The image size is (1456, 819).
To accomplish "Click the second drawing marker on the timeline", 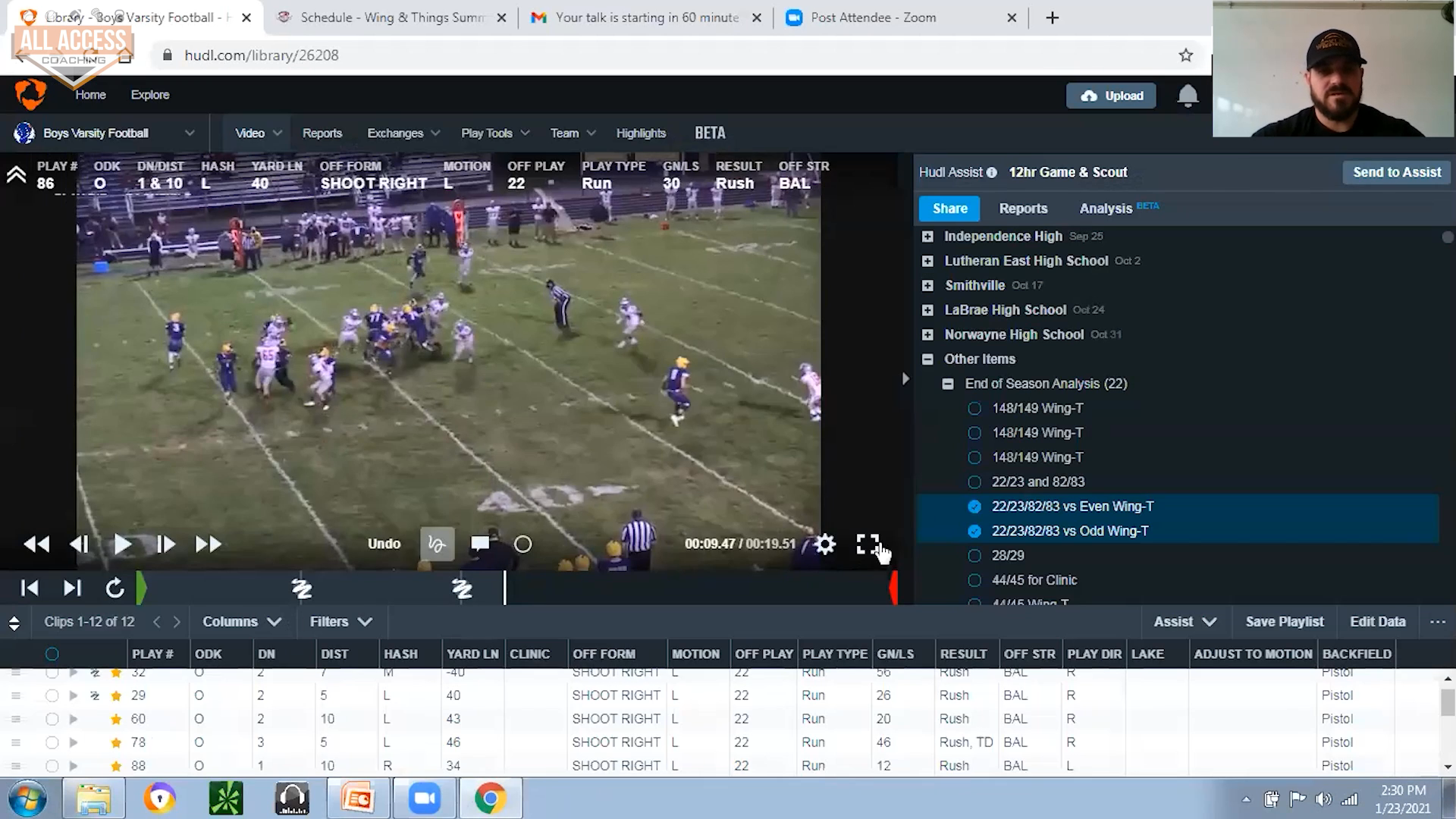I will pyautogui.click(x=462, y=588).
